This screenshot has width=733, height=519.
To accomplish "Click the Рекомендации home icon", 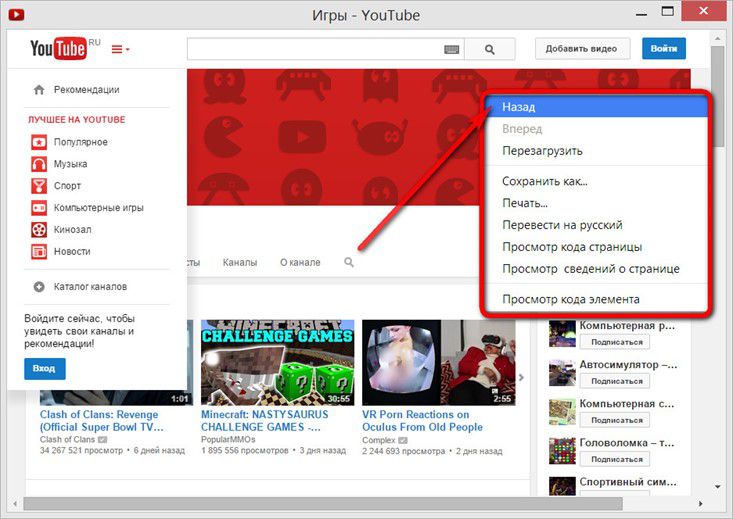I will coord(39,89).
